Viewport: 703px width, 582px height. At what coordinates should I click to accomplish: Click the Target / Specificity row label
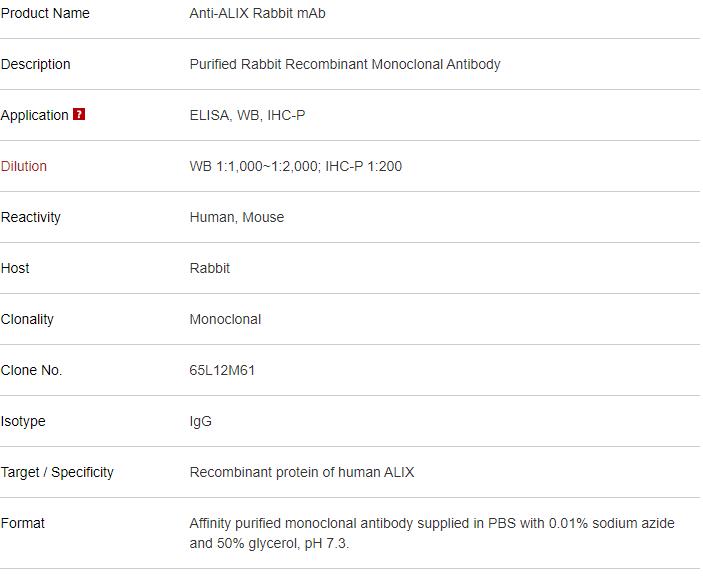point(57,472)
